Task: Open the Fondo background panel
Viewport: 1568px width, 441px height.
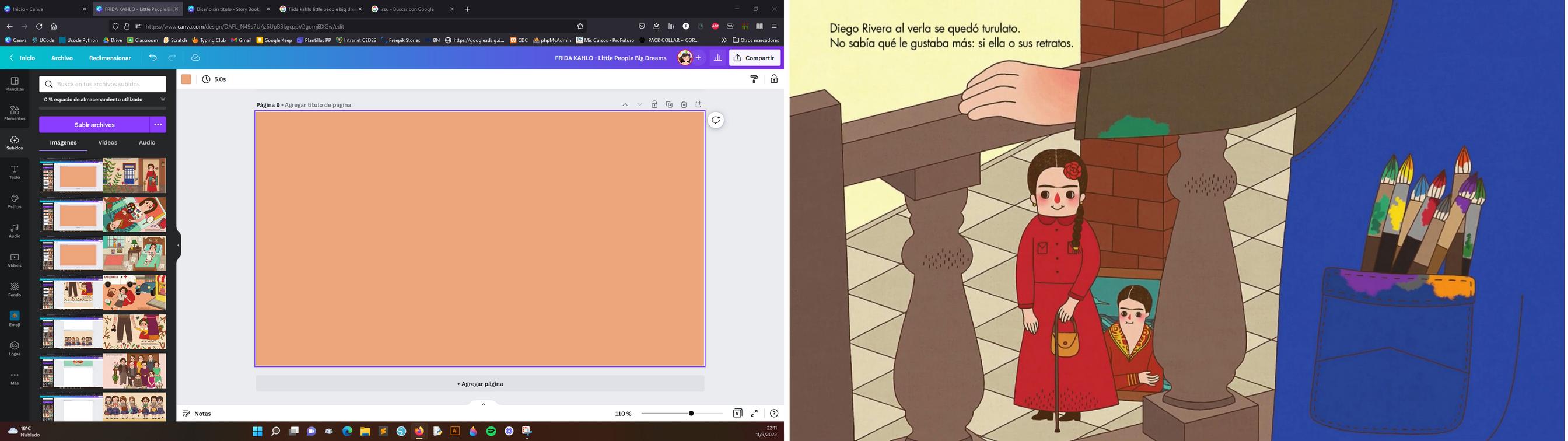Action: (x=15, y=290)
